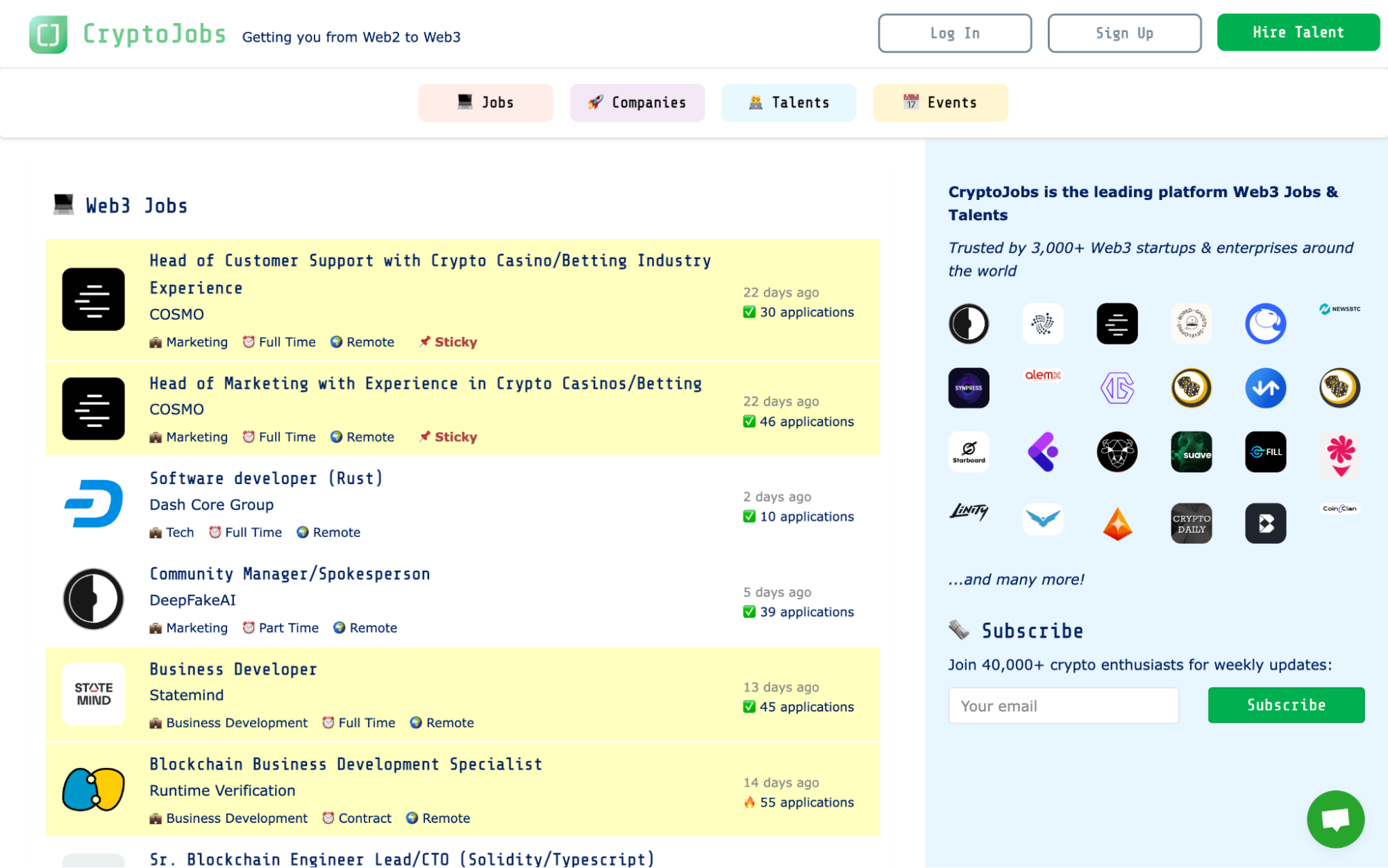Switch to the Events tab
This screenshot has width=1388, height=868.
click(x=940, y=103)
